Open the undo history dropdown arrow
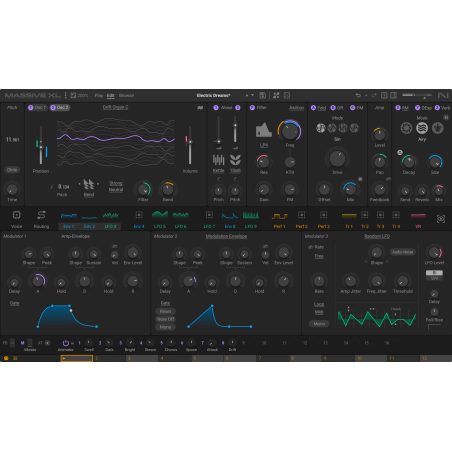Screen dimensions: 452x452 pos(366,96)
